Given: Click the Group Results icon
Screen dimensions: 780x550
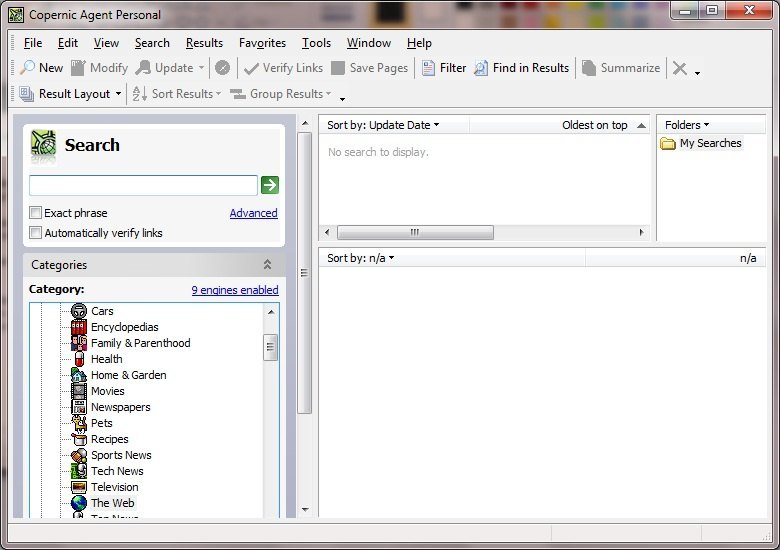Looking at the screenshot, I should (238, 94).
